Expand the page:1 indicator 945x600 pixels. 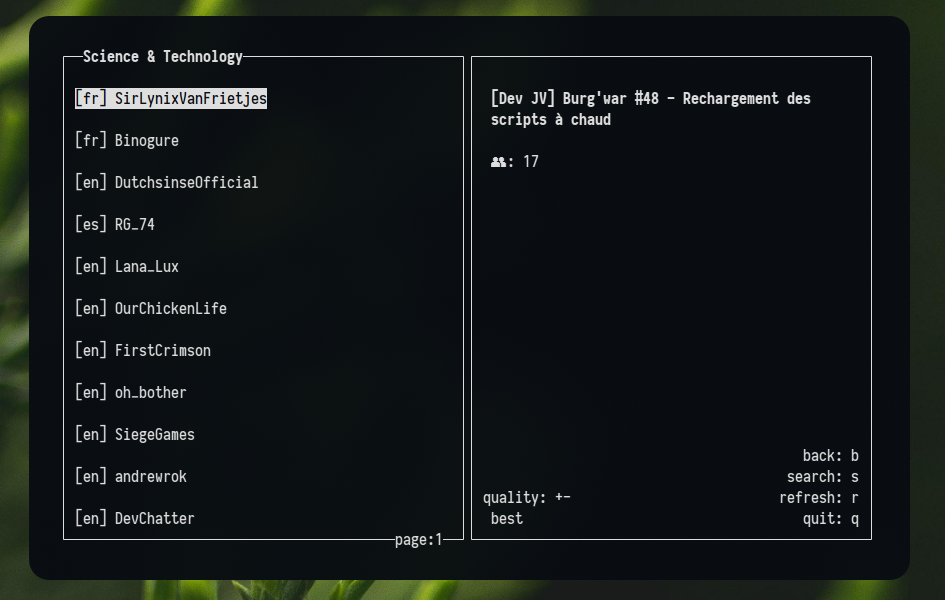(418, 539)
